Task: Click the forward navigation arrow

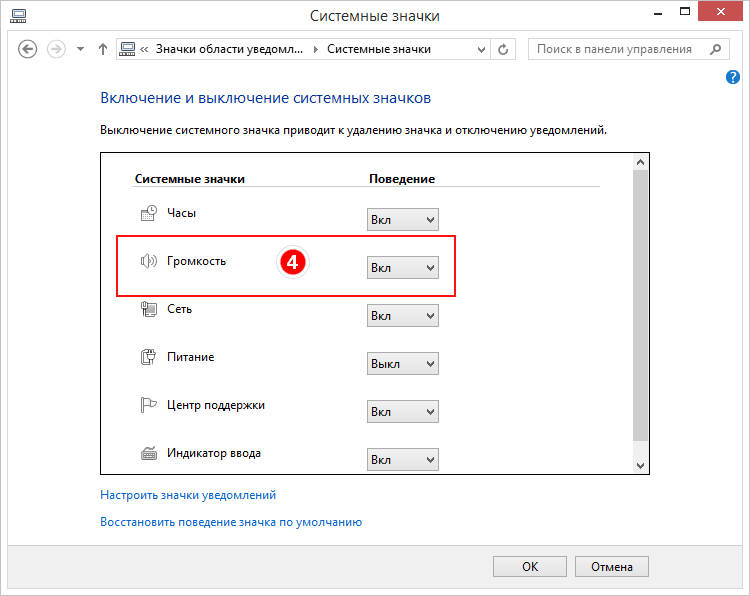Action: click(56, 49)
